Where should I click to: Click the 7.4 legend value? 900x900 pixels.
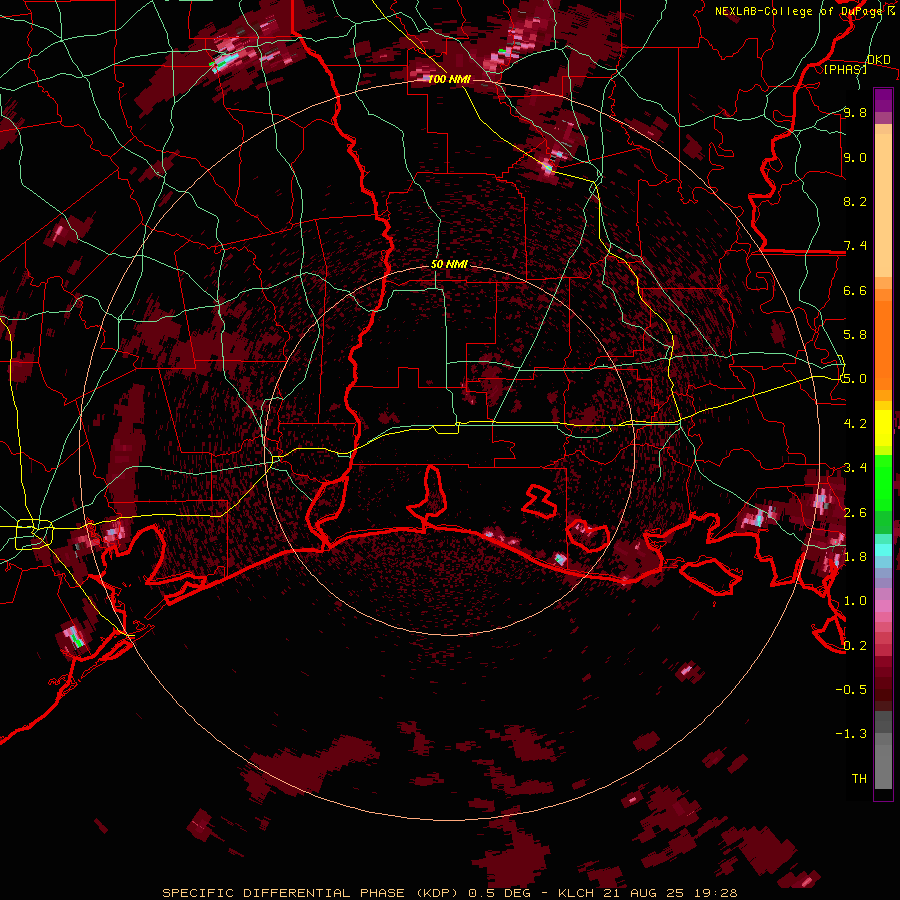(855, 246)
